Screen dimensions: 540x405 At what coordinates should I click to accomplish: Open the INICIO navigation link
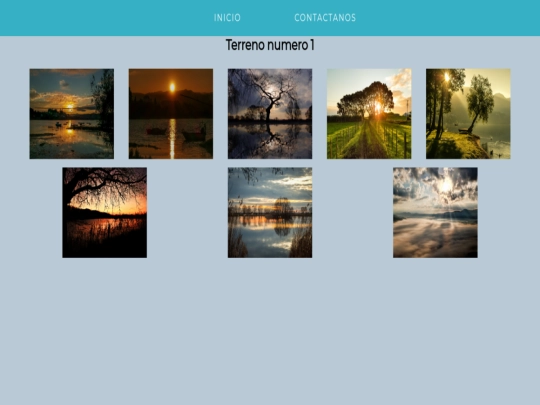tap(227, 18)
